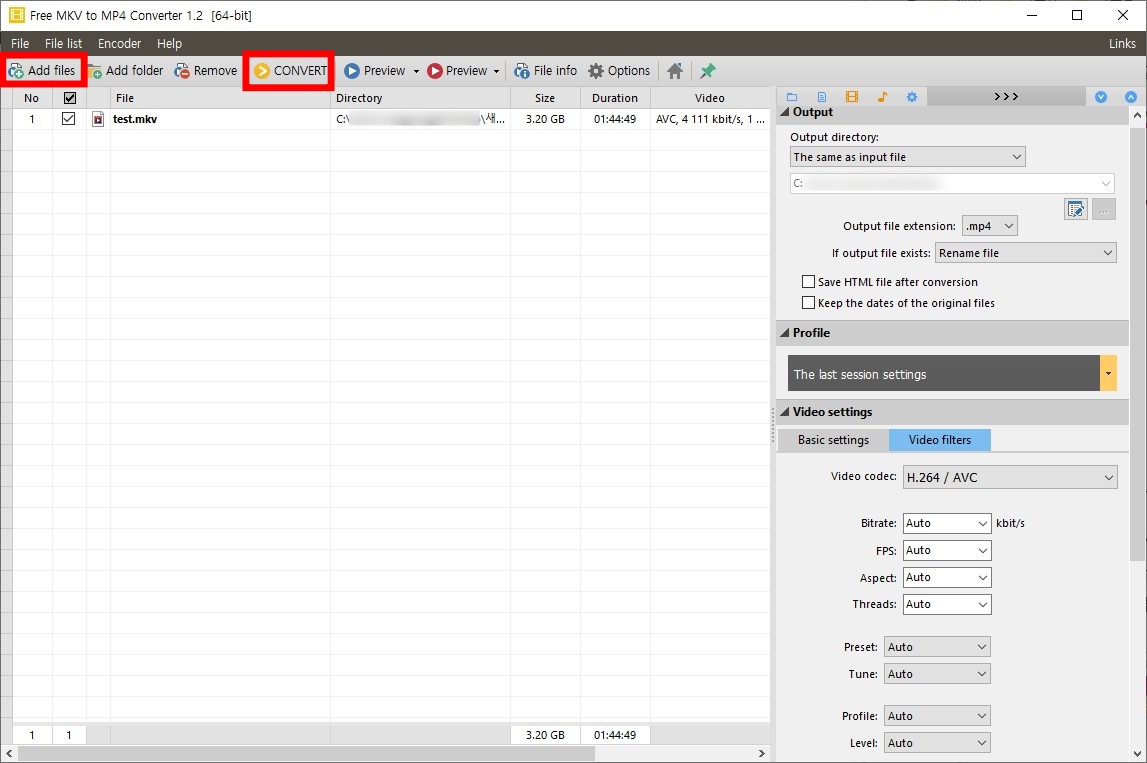Image resolution: width=1147 pixels, height=763 pixels.
Task: Sort list by the Duration column header
Action: (x=614, y=98)
